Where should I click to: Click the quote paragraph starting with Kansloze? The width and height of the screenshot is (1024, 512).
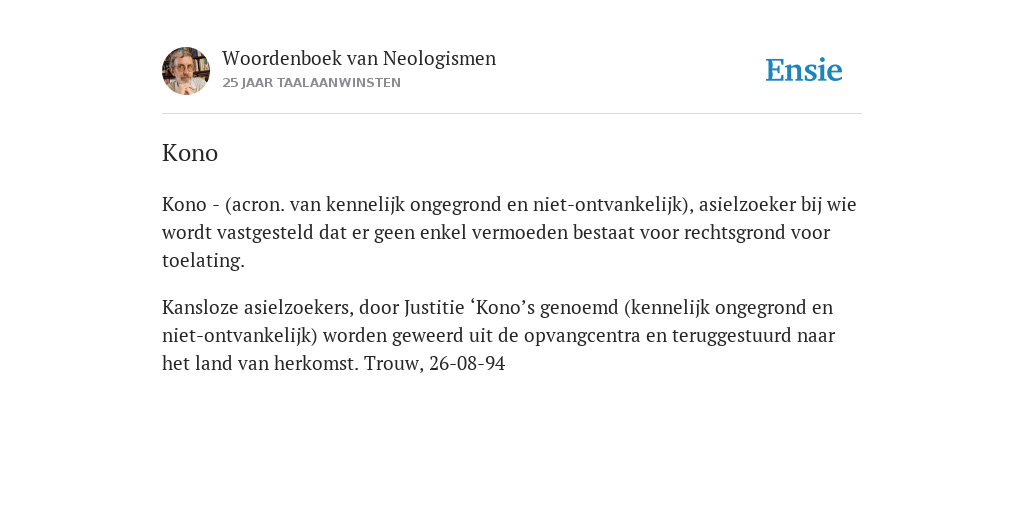pyautogui.click(x=498, y=335)
